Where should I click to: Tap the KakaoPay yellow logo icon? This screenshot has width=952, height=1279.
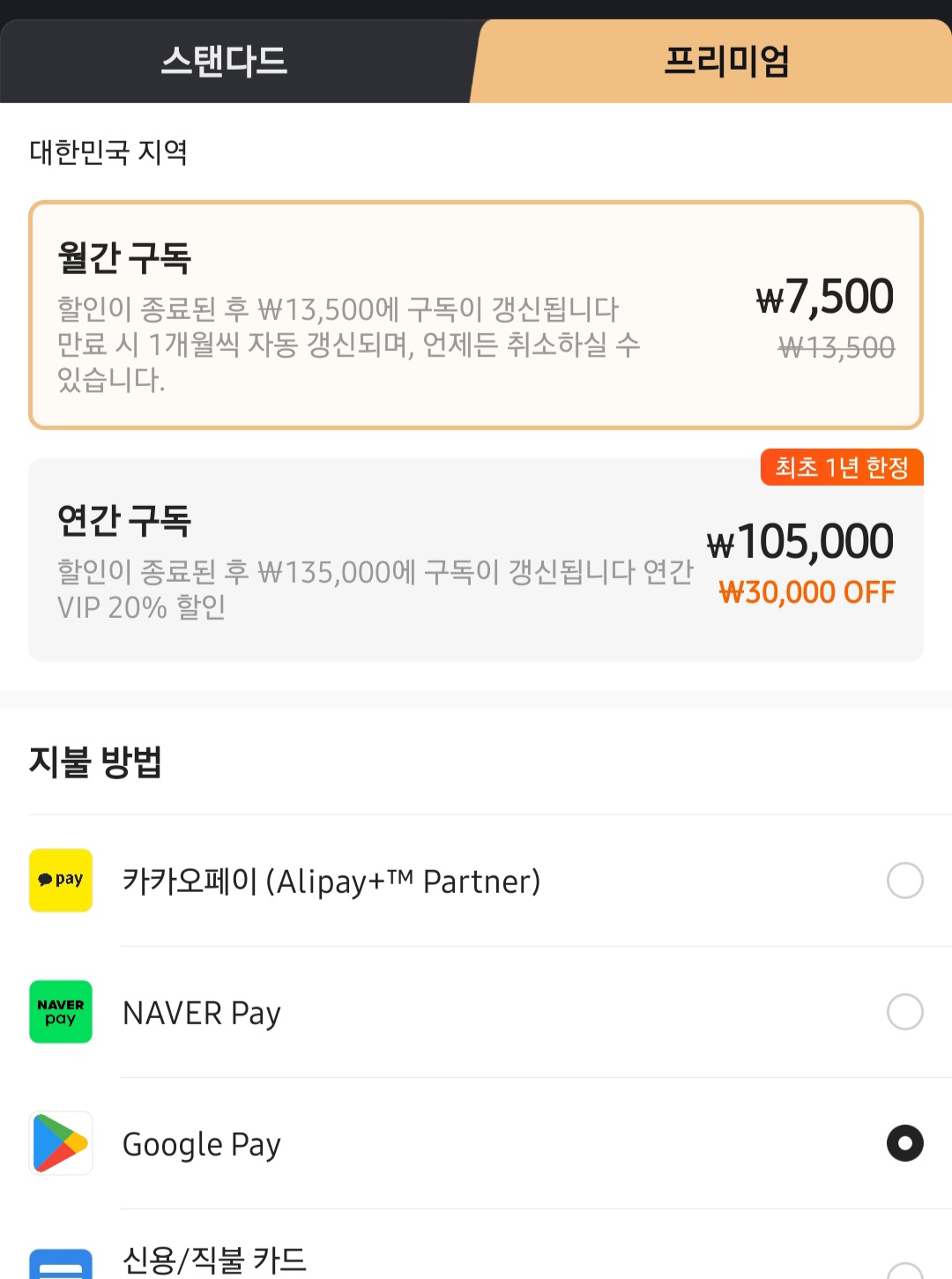61,880
